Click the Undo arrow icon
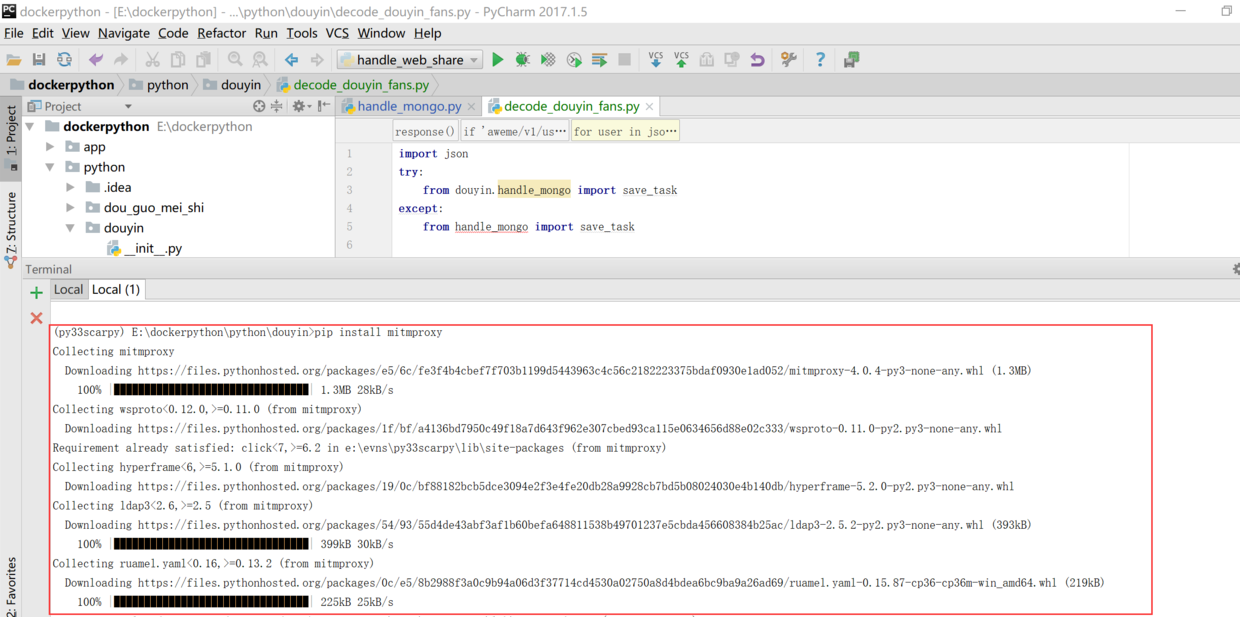 (x=96, y=60)
